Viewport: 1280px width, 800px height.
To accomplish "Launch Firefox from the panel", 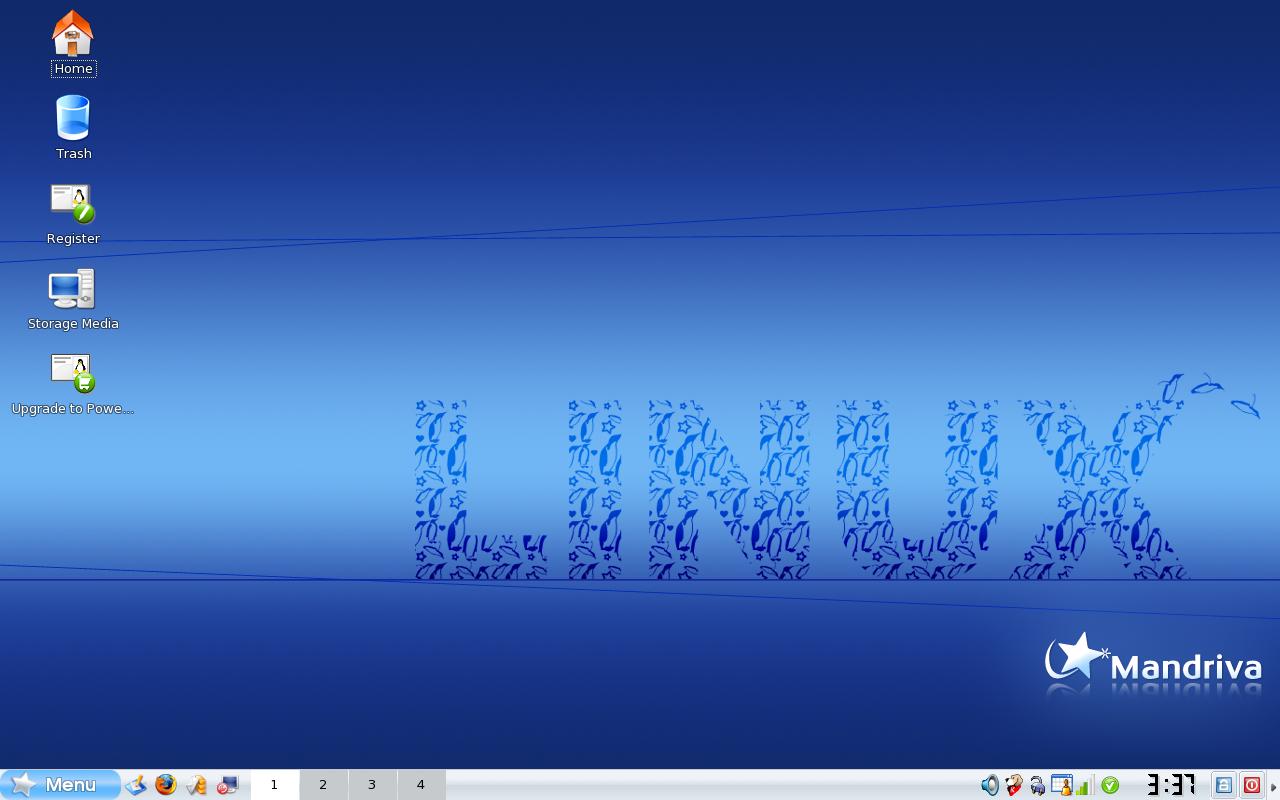I will pos(166,785).
